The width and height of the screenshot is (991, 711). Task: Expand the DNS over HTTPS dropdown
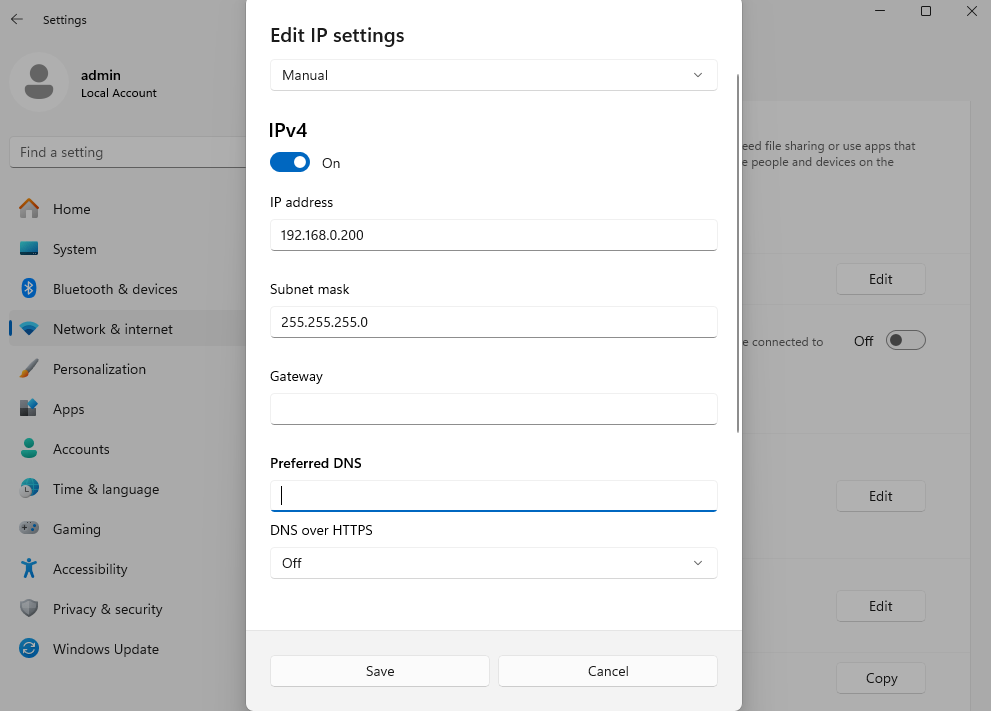[494, 563]
